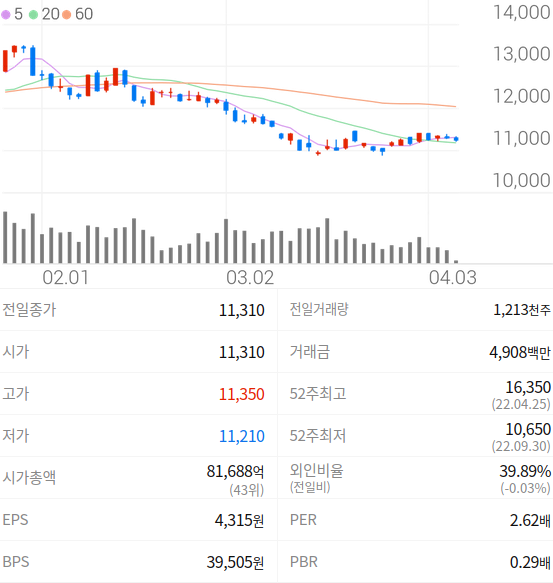Screen dimensions: 553x583
Task: Click the (22.09.30) date text
Action: (521, 446)
